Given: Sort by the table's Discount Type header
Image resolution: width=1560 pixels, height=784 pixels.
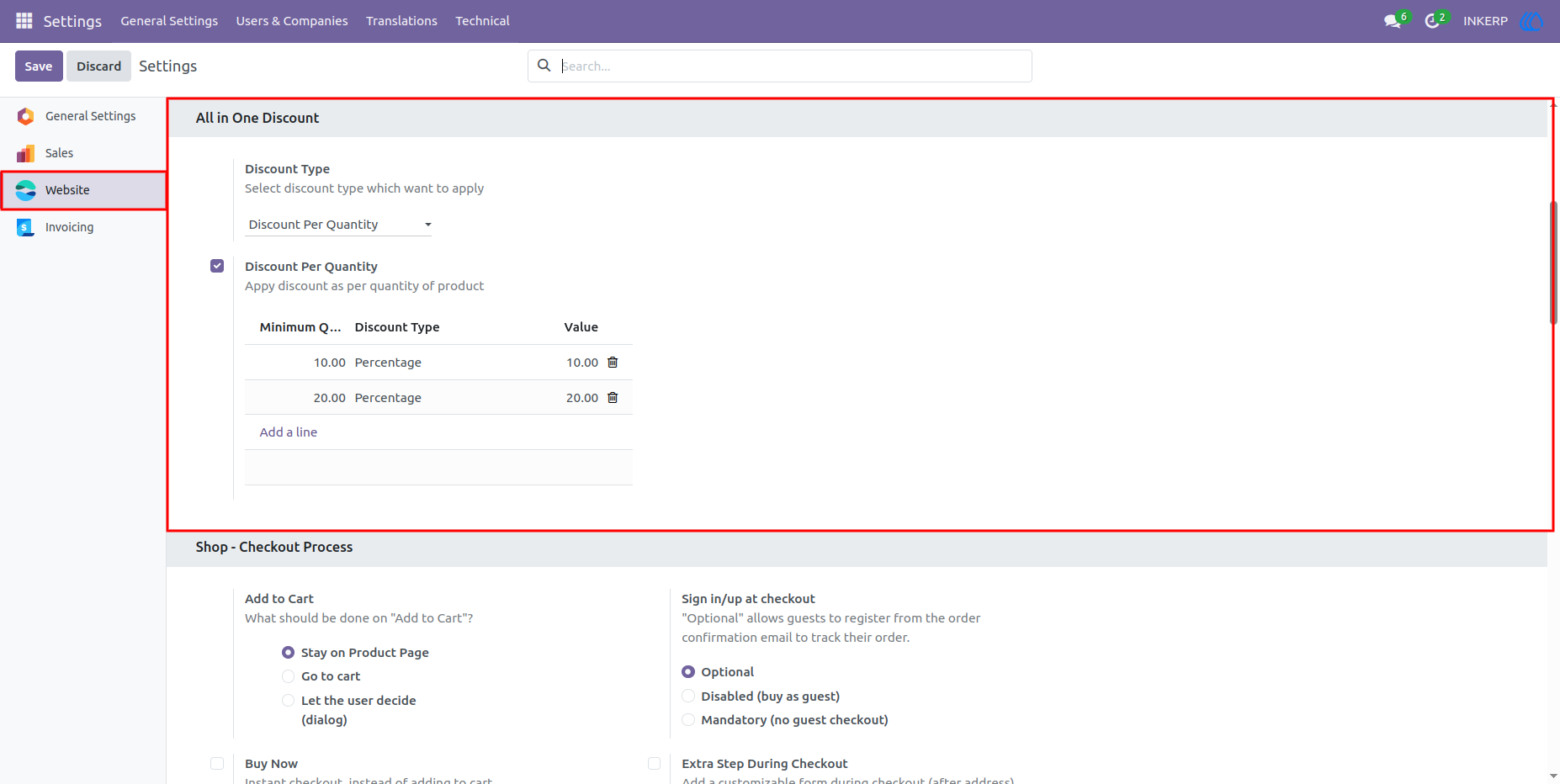Looking at the screenshot, I should click(x=397, y=327).
